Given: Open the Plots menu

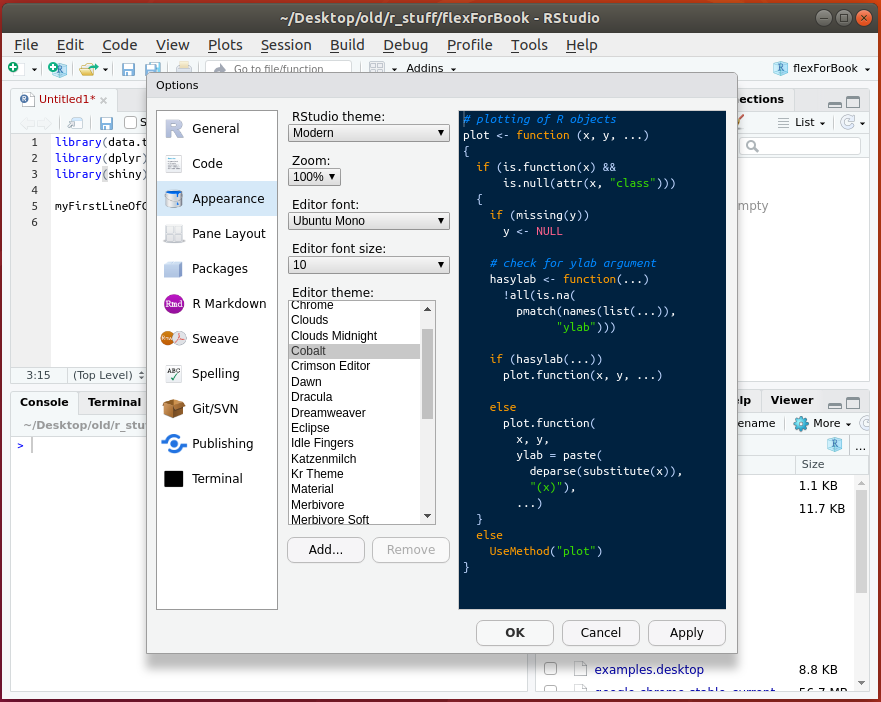Looking at the screenshot, I should tap(225, 45).
